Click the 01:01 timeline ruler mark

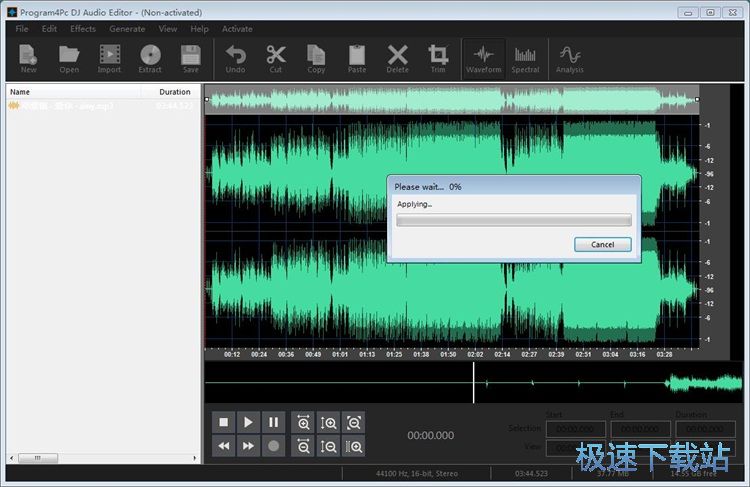(x=340, y=354)
